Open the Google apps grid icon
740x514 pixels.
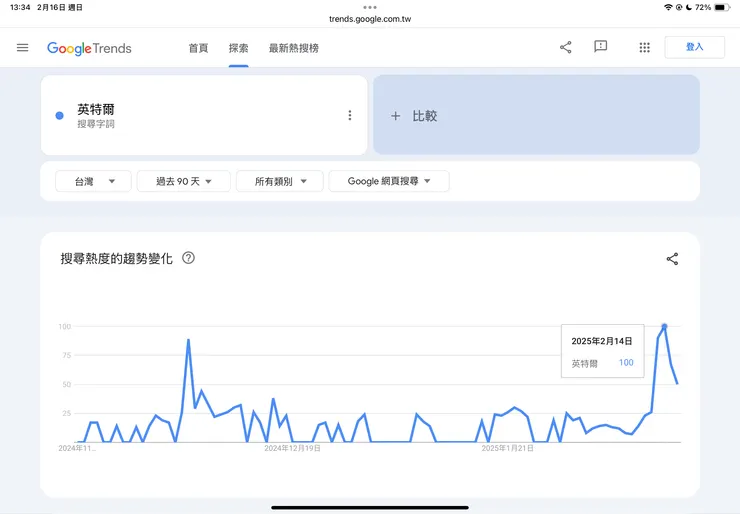[x=645, y=47]
